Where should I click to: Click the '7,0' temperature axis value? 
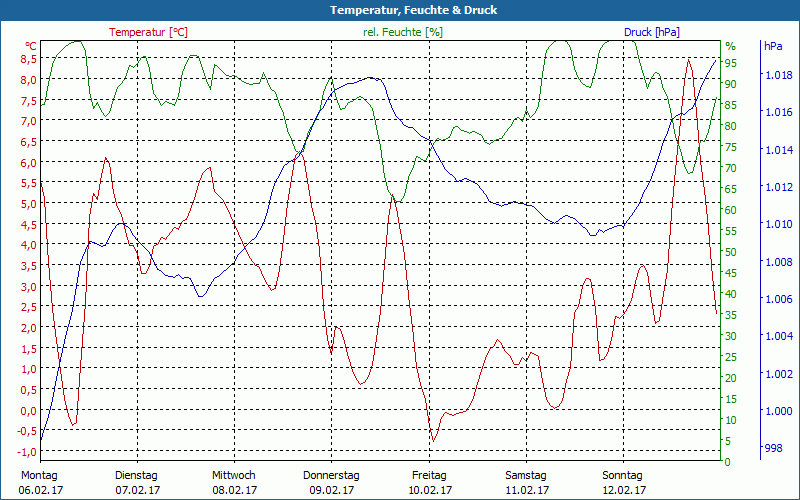29,121
